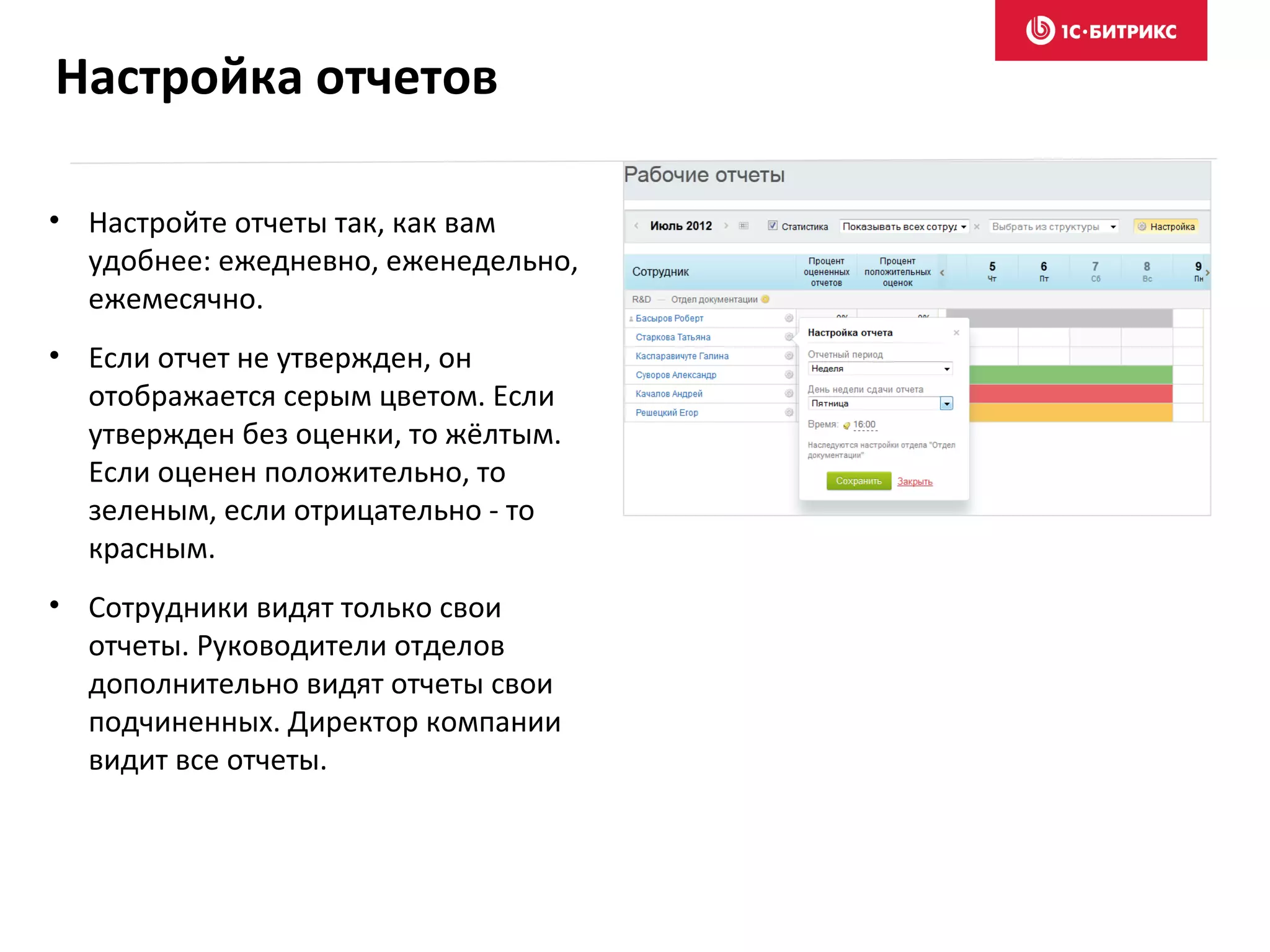Screen dimensions: 1270x952
Task: Open the calendar grid icon
Action: coord(744,226)
